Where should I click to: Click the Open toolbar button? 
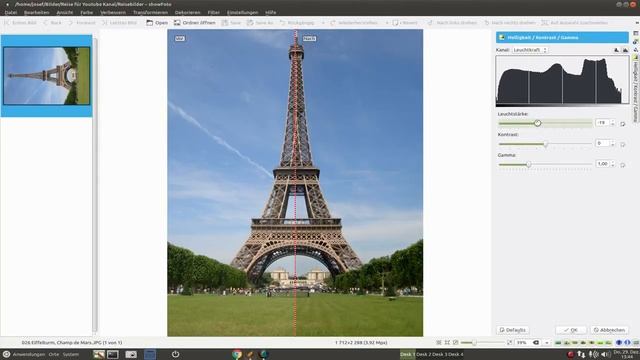point(157,23)
